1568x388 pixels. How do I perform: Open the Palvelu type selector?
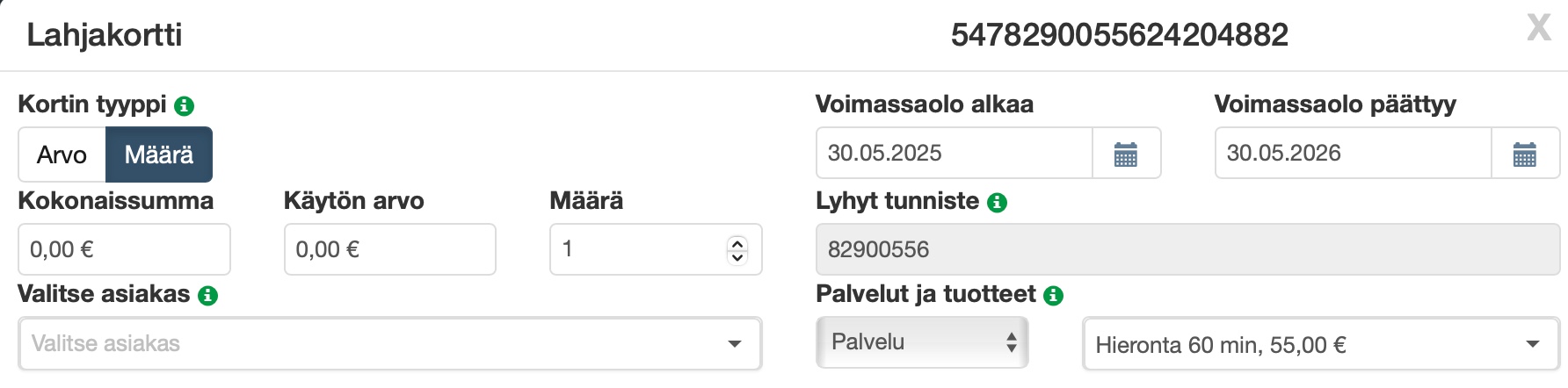click(922, 342)
